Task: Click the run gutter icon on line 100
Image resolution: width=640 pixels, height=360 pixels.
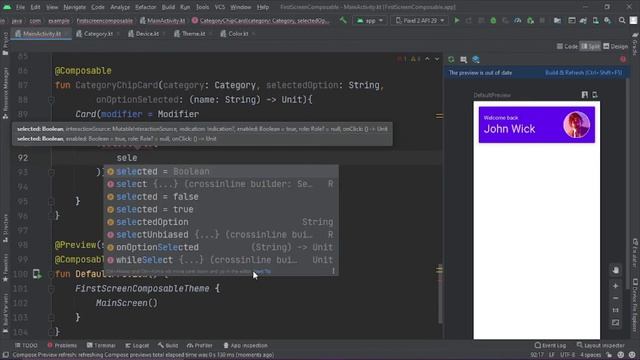Action: pyautogui.click(x=37, y=274)
